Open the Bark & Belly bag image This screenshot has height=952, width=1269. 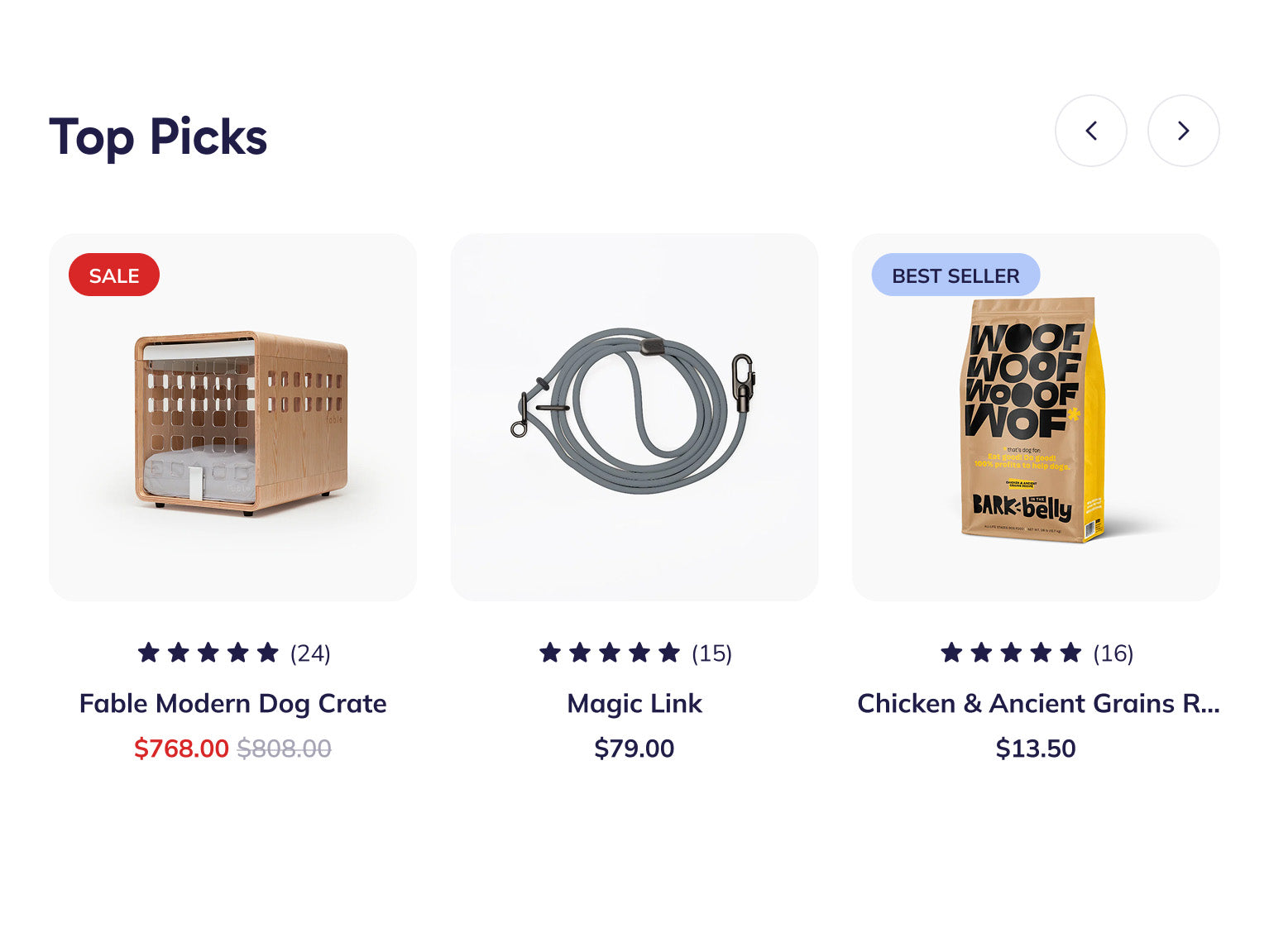click(x=1033, y=421)
